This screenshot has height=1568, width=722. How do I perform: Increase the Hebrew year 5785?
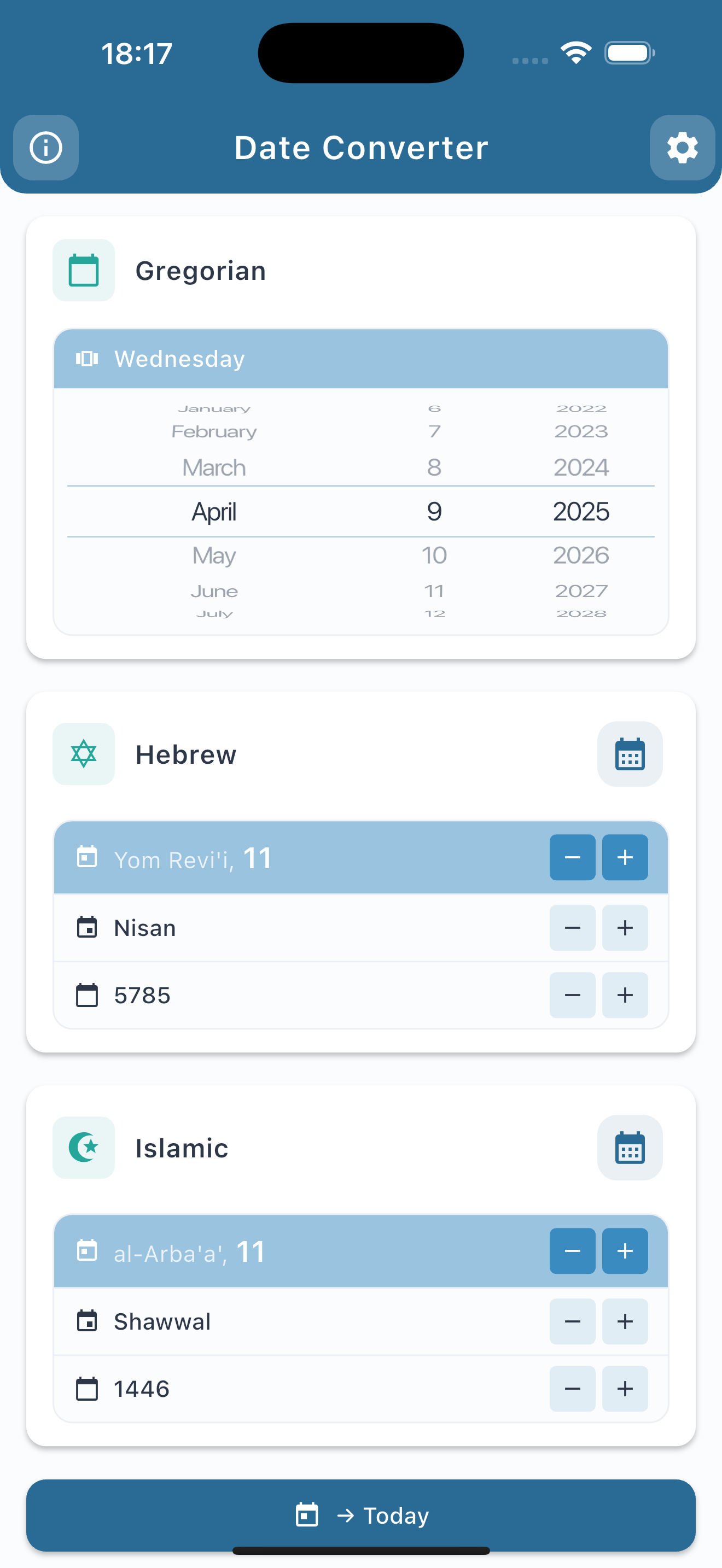pyautogui.click(x=625, y=994)
